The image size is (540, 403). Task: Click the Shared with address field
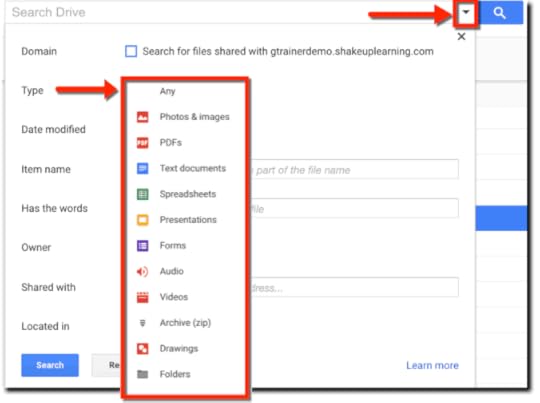click(355, 287)
